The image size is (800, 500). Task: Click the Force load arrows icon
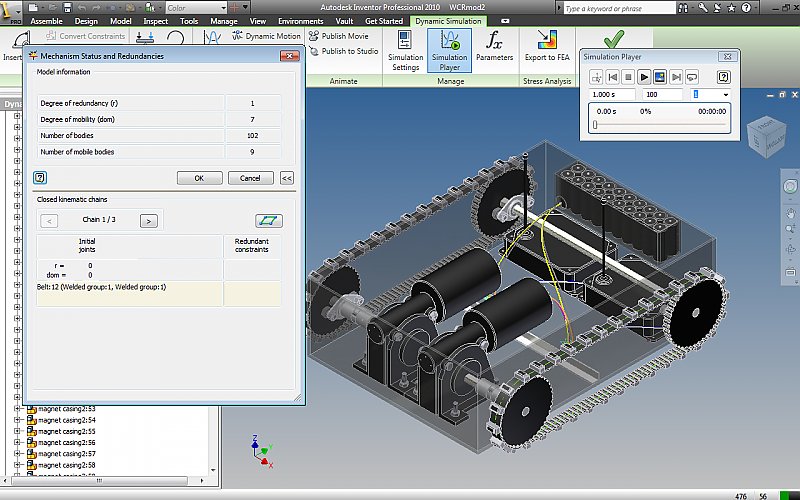click(x=145, y=37)
